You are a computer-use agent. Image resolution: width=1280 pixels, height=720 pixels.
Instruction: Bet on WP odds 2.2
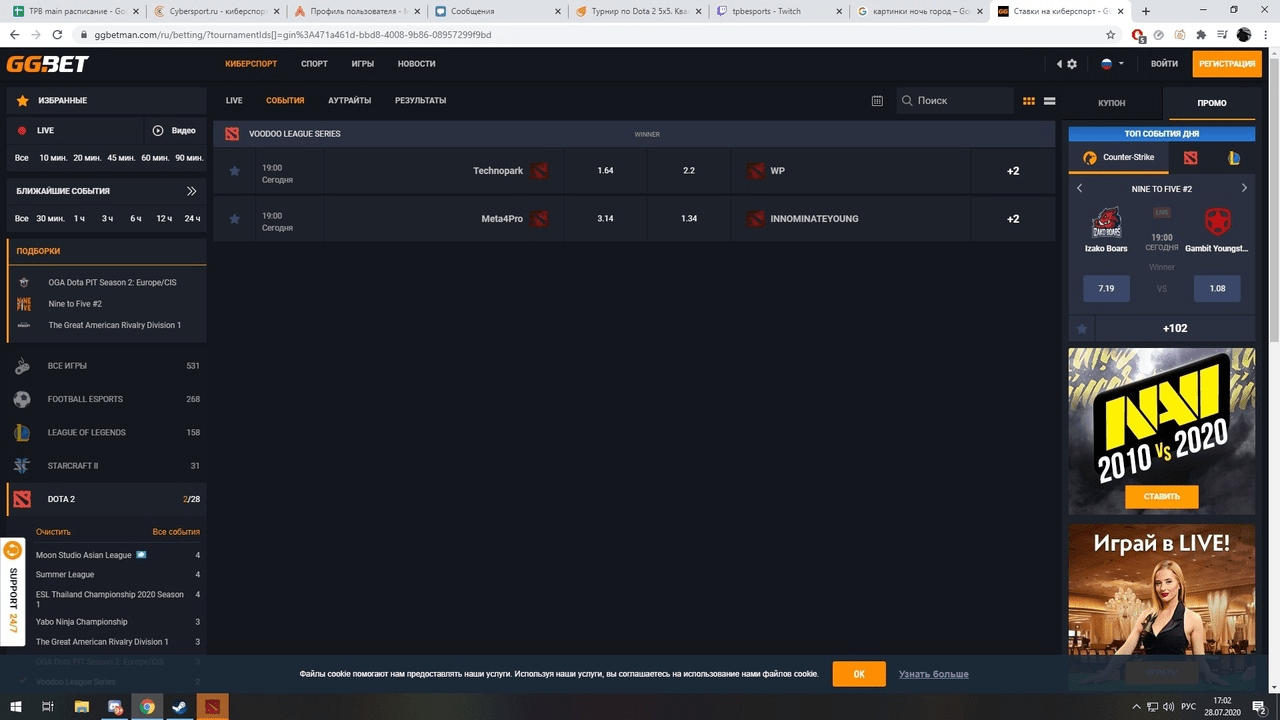pyautogui.click(x=689, y=171)
